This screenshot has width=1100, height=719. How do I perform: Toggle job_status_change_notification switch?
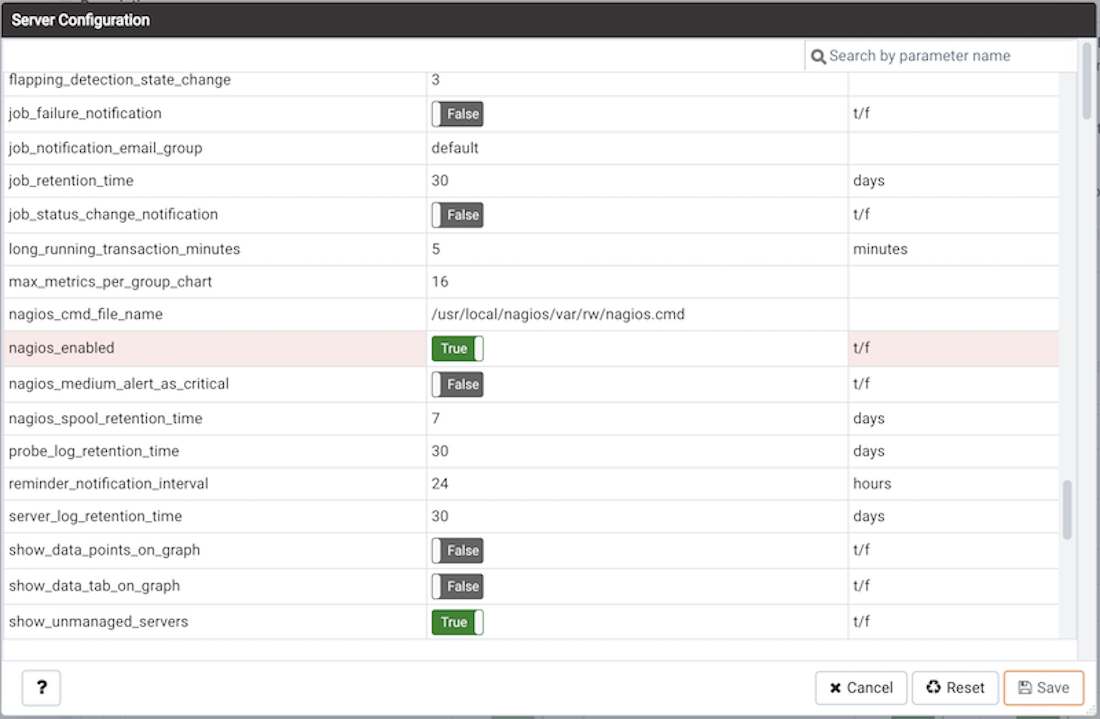[x=457, y=215]
